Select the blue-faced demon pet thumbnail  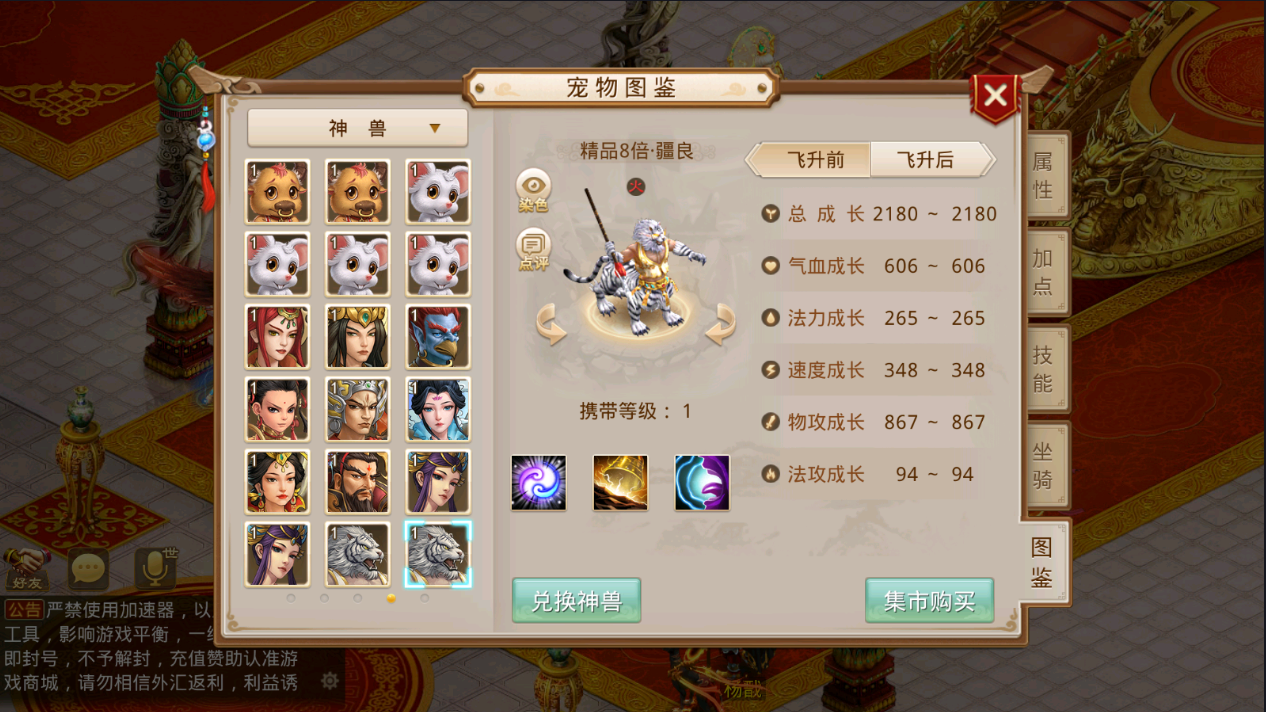(x=438, y=336)
